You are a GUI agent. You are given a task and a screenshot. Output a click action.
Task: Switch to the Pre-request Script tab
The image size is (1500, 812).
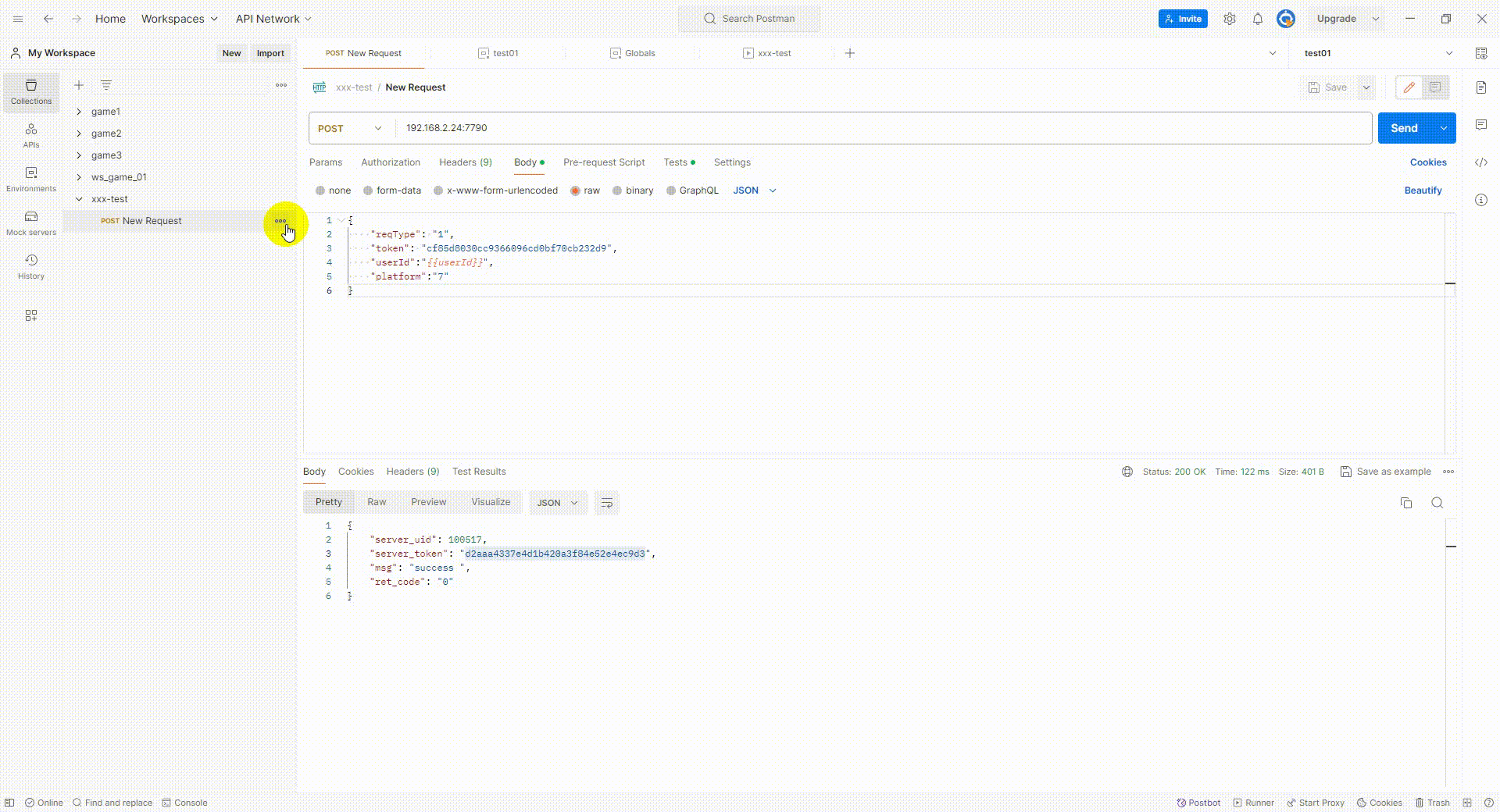(604, 162)
